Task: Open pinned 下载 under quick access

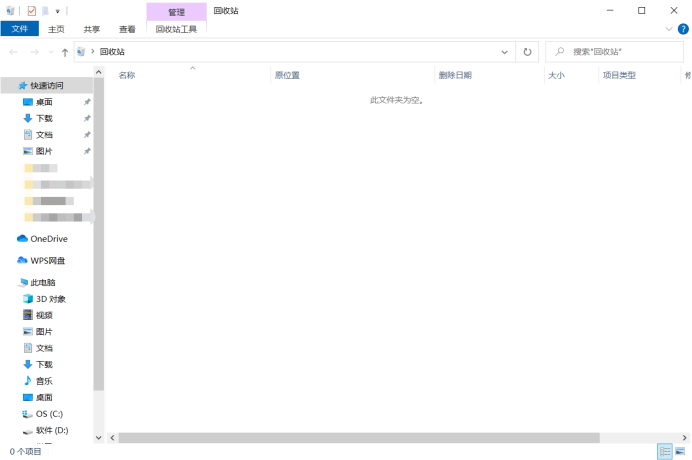Action: coord(44,118)
